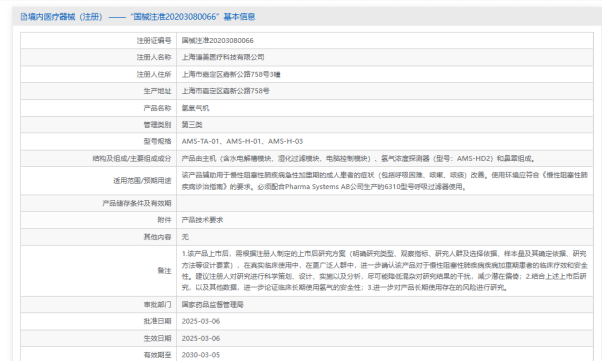Screen dimensions: 602x361
Task: Click the 生产地址 label
Action: (x=157, y=91)
